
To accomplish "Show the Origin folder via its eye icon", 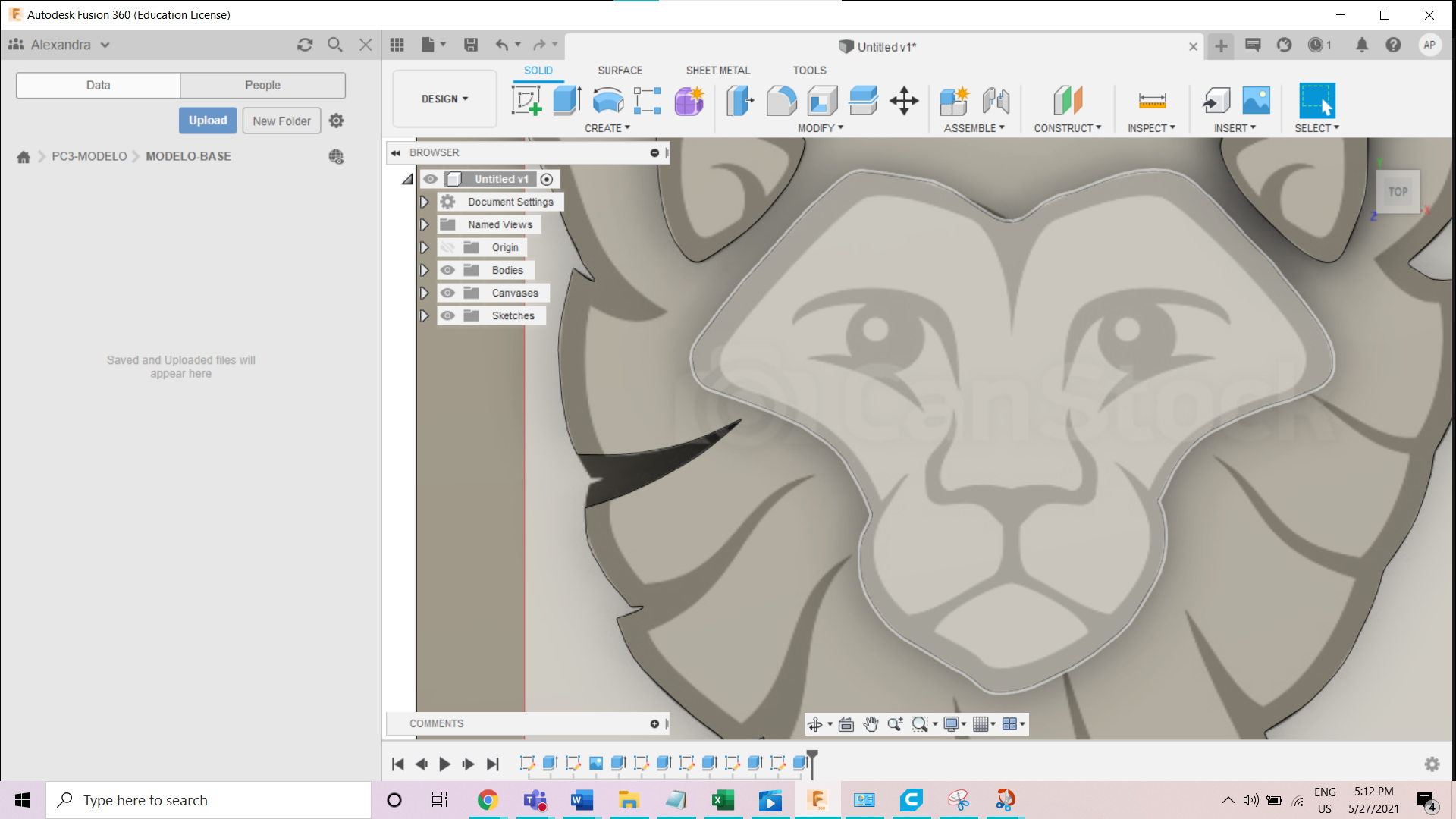I will 447,247.
